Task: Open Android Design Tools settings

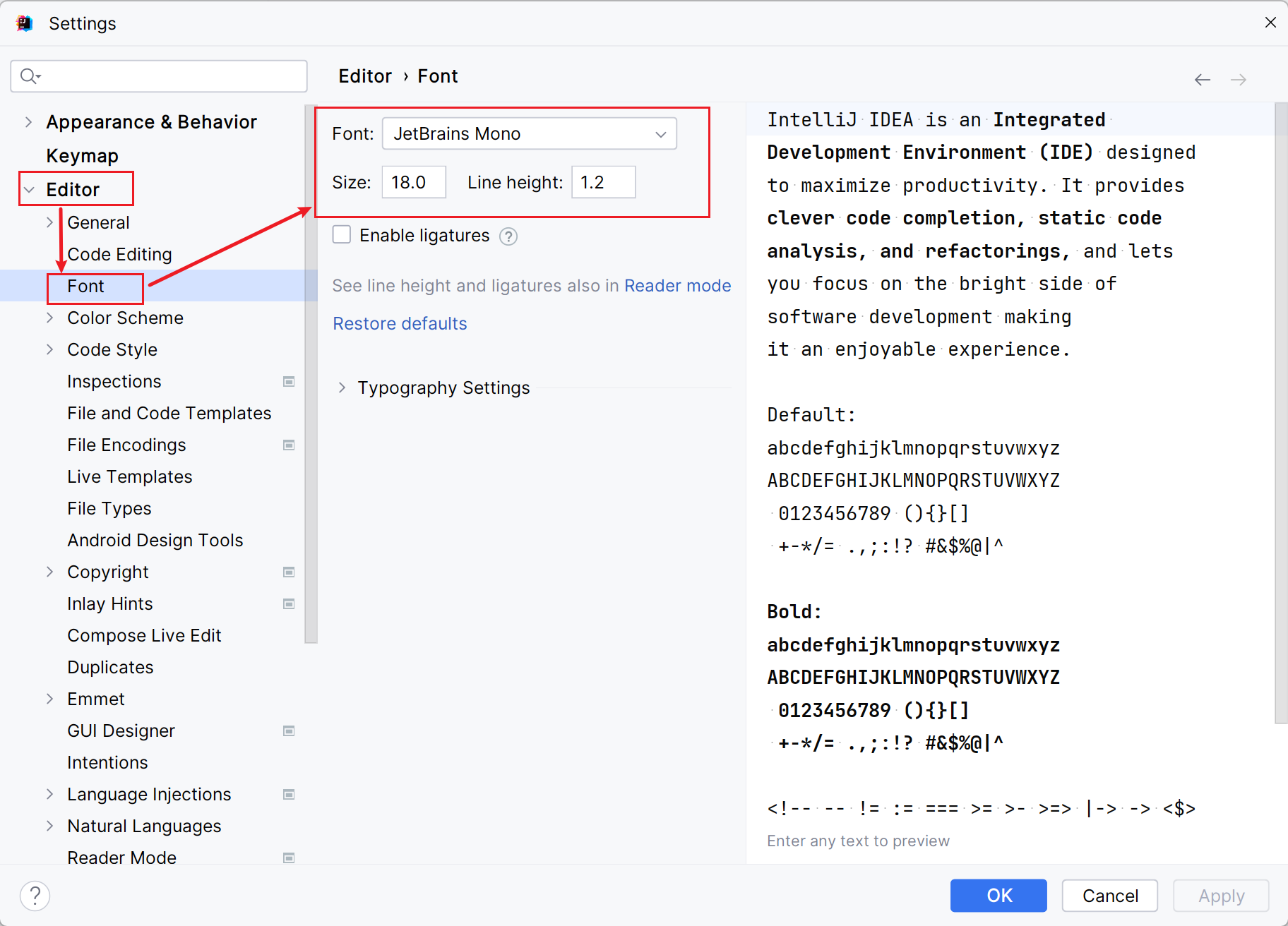Action: click(155, 540)
